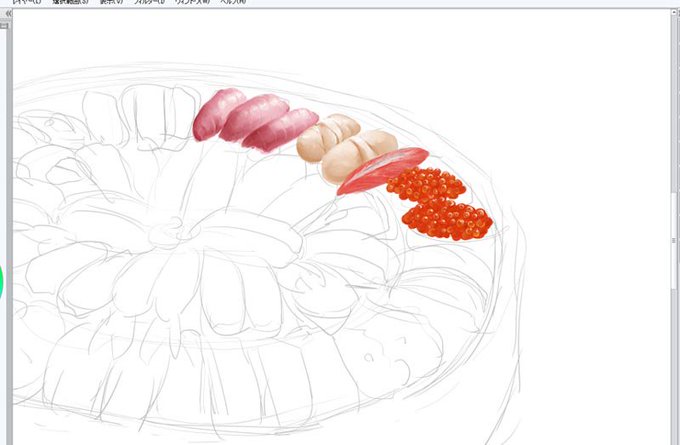The height and width of the screenshot is (445, 680).
Task: Open the 表示 (View) menu
Action: [x=111, y=2]
